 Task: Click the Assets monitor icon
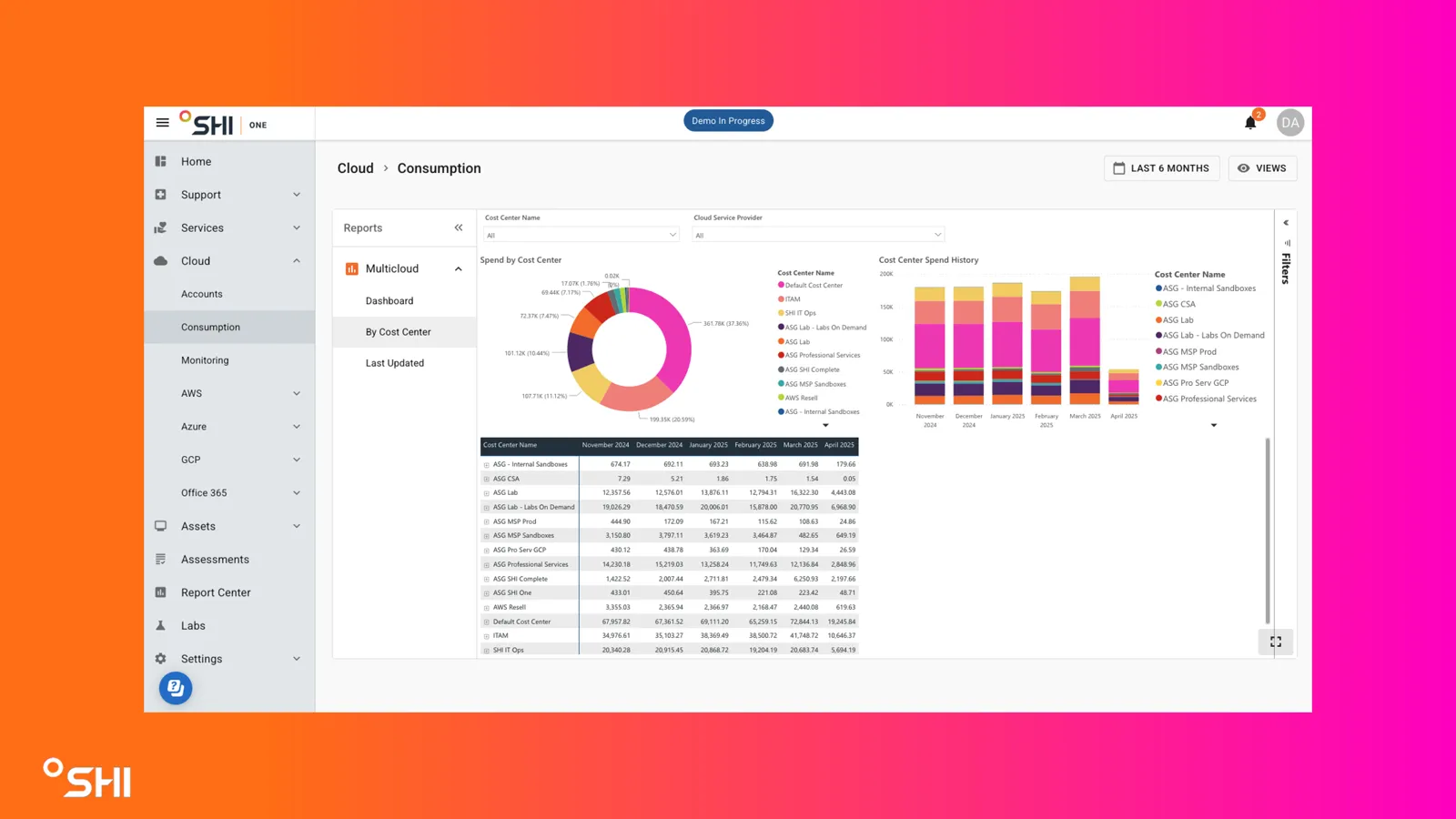tap(161, 526)
